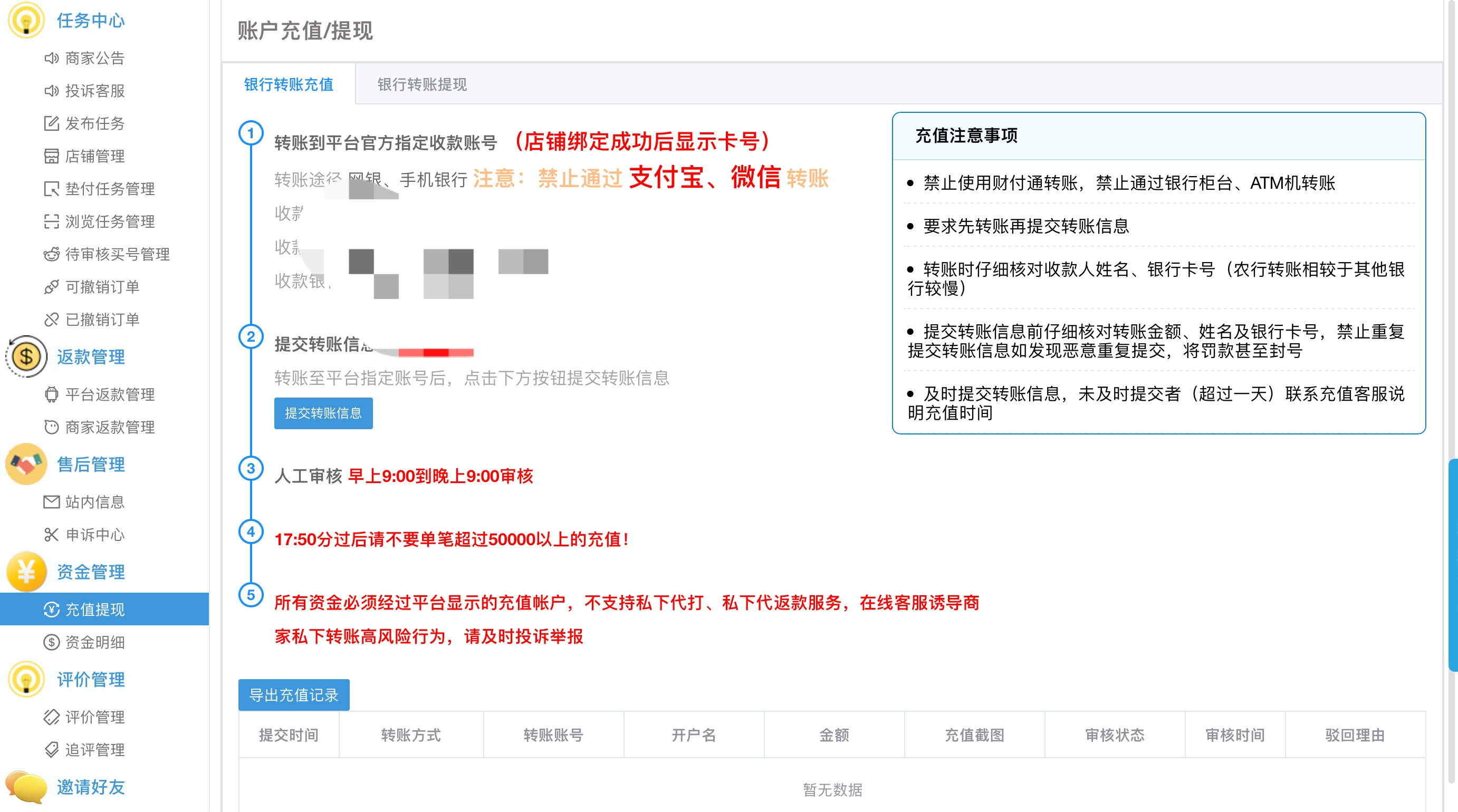The width and height of the screenshot is (1458, 812).
Task: Click the 评价管理 tag icon
Action: click(52, 717)
